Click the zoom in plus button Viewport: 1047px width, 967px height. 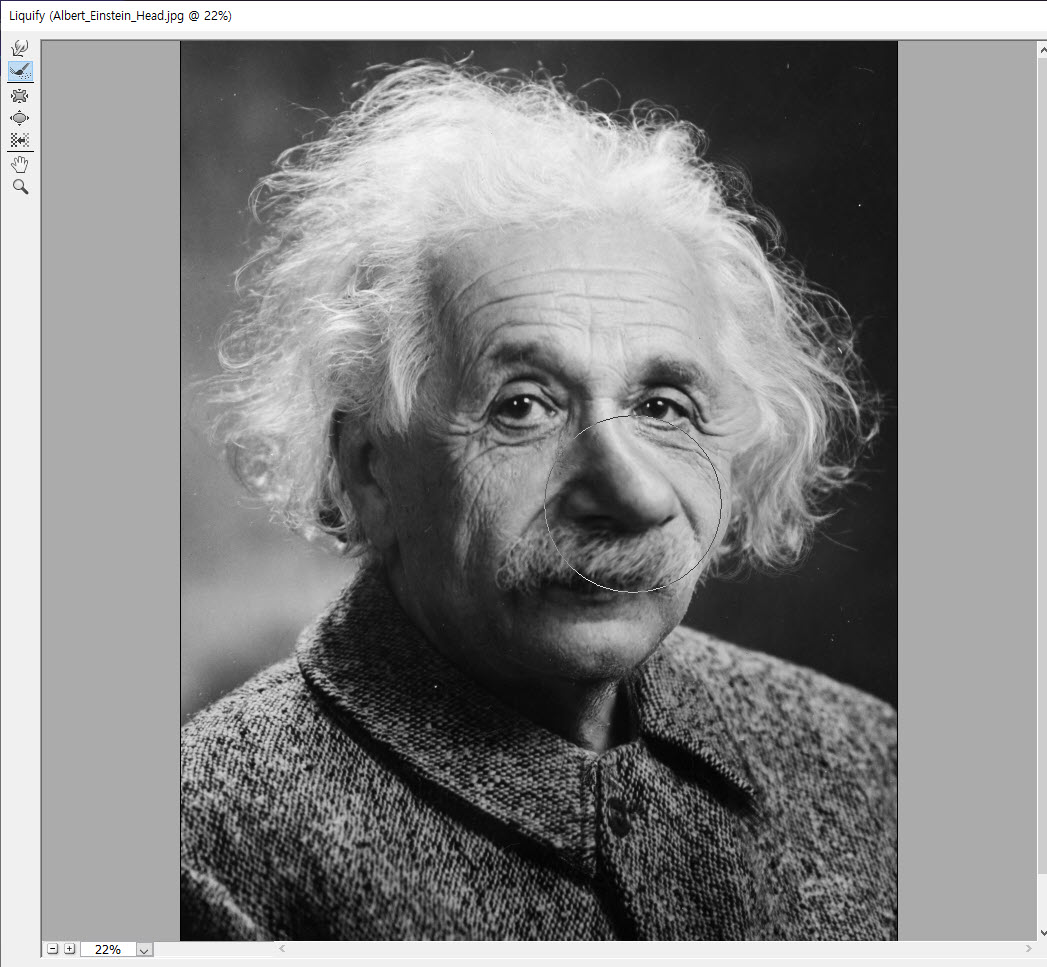tap(69, 949)
